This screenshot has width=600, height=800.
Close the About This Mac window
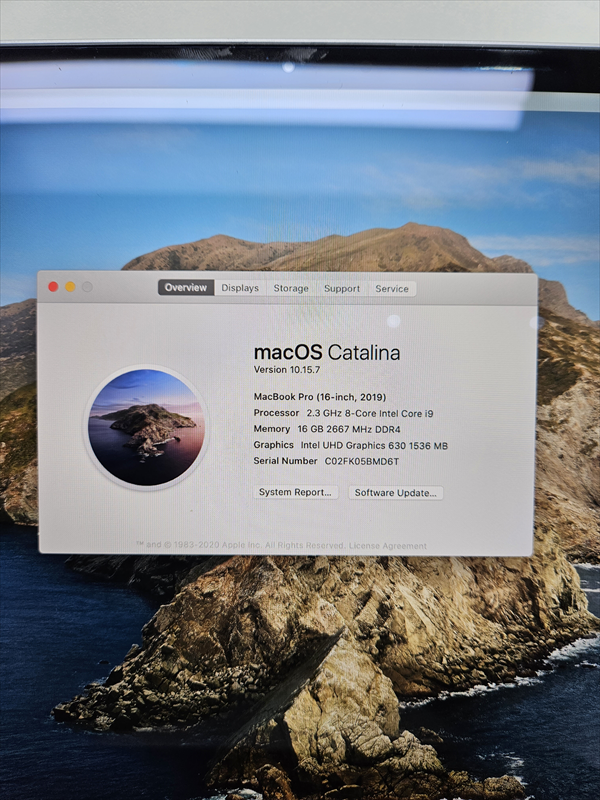[x=53, y=287]
